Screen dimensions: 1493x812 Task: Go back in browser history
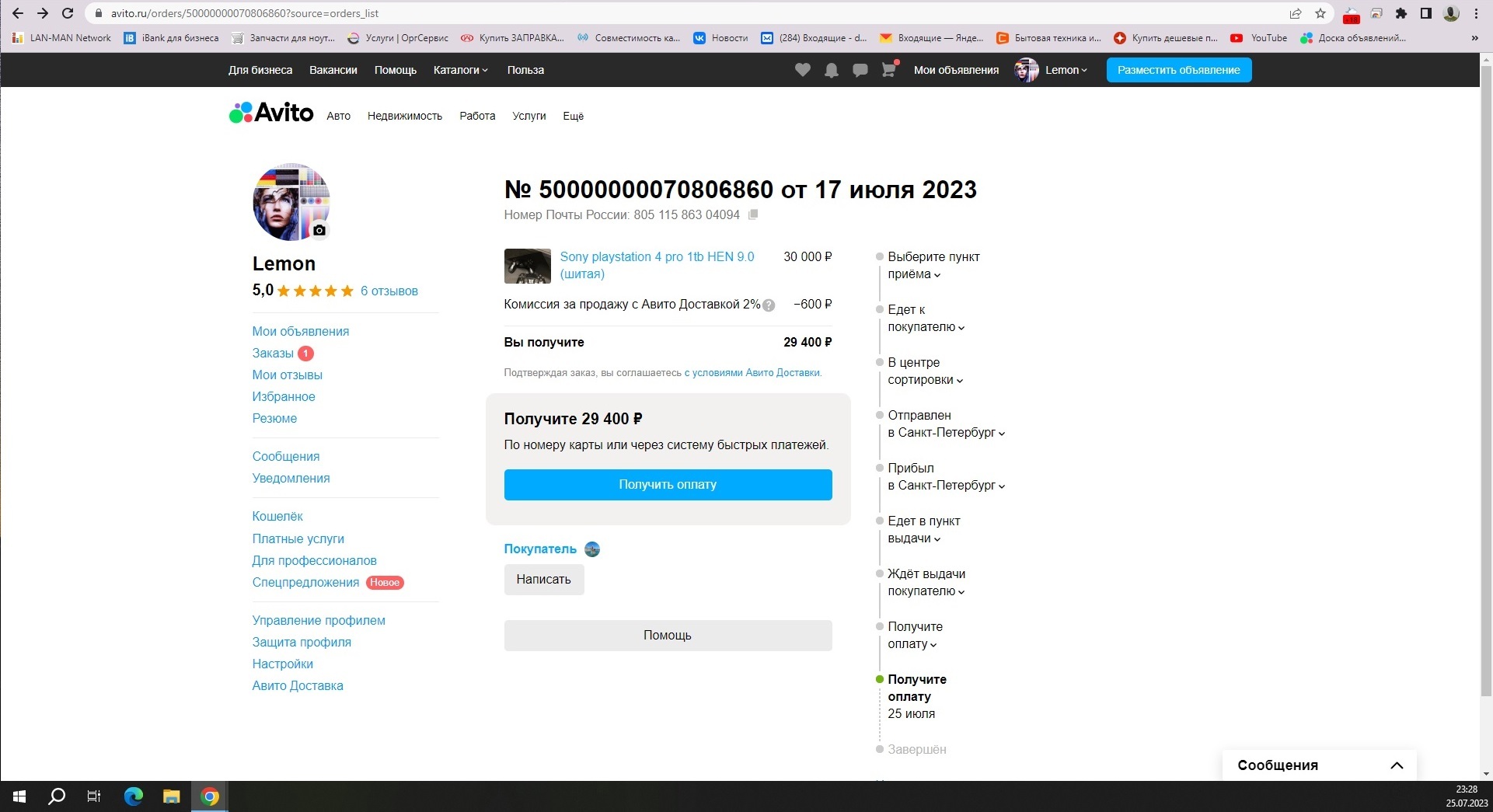[18, 13]
